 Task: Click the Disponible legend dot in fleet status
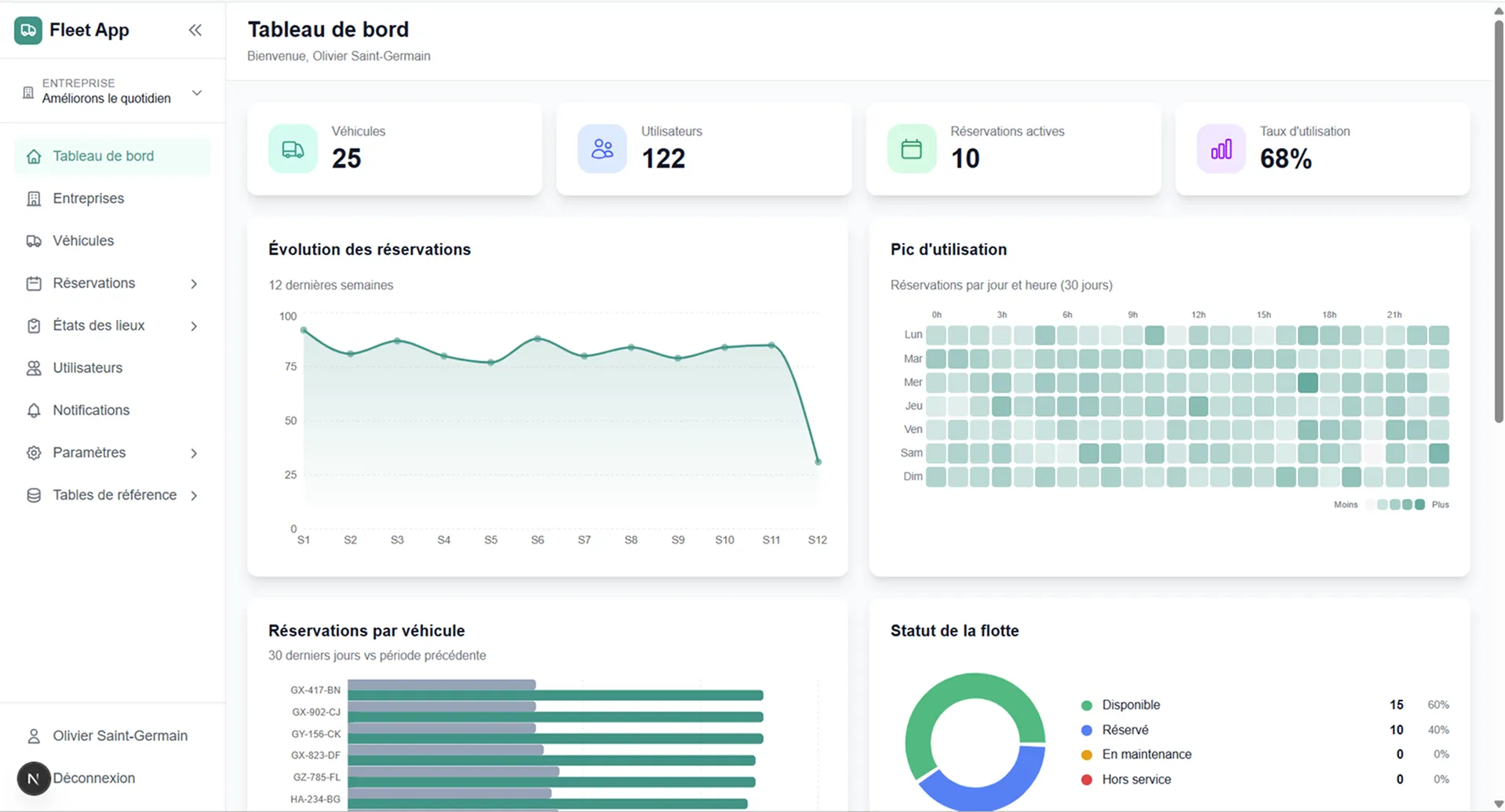click(x=1086, y=705)
